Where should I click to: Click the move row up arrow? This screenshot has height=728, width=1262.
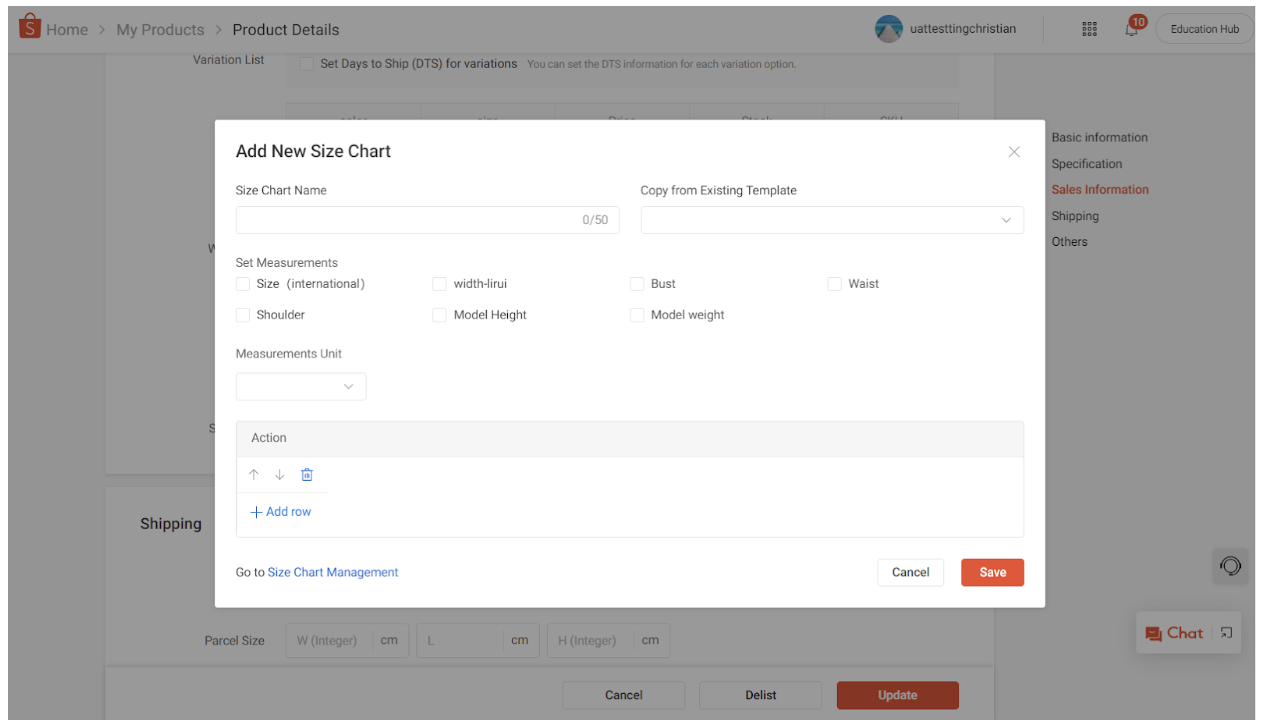click(254, 474)
